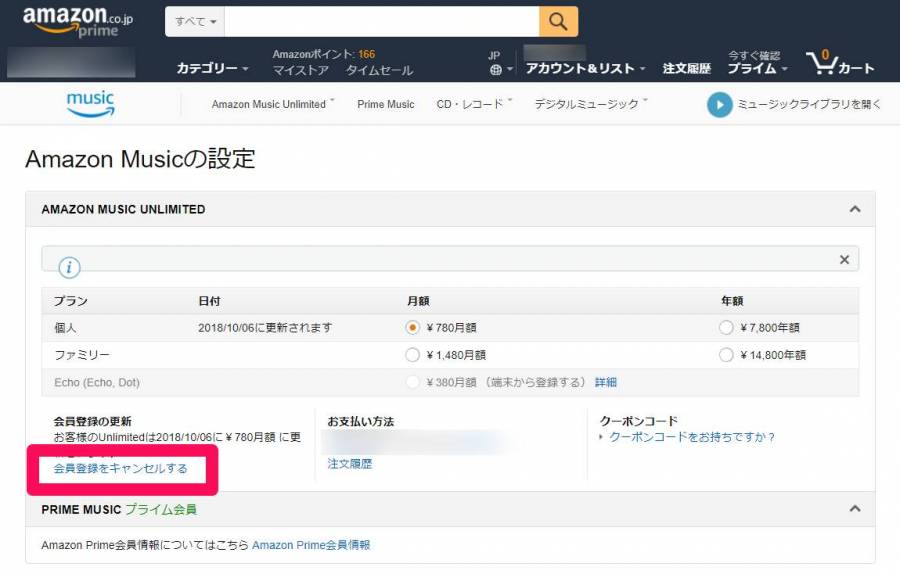Expand the Amazon Music Unlimited nav menu

tap(273, 104)
